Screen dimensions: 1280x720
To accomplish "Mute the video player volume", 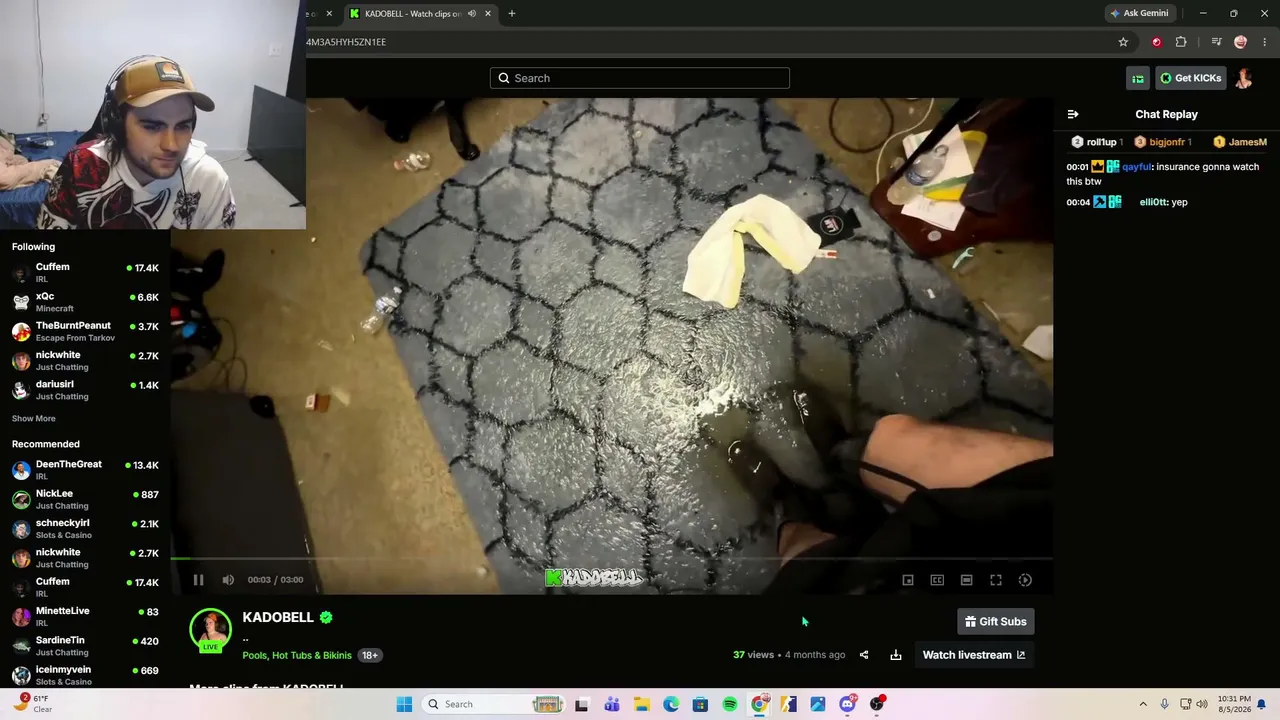I will click(228, 580).
